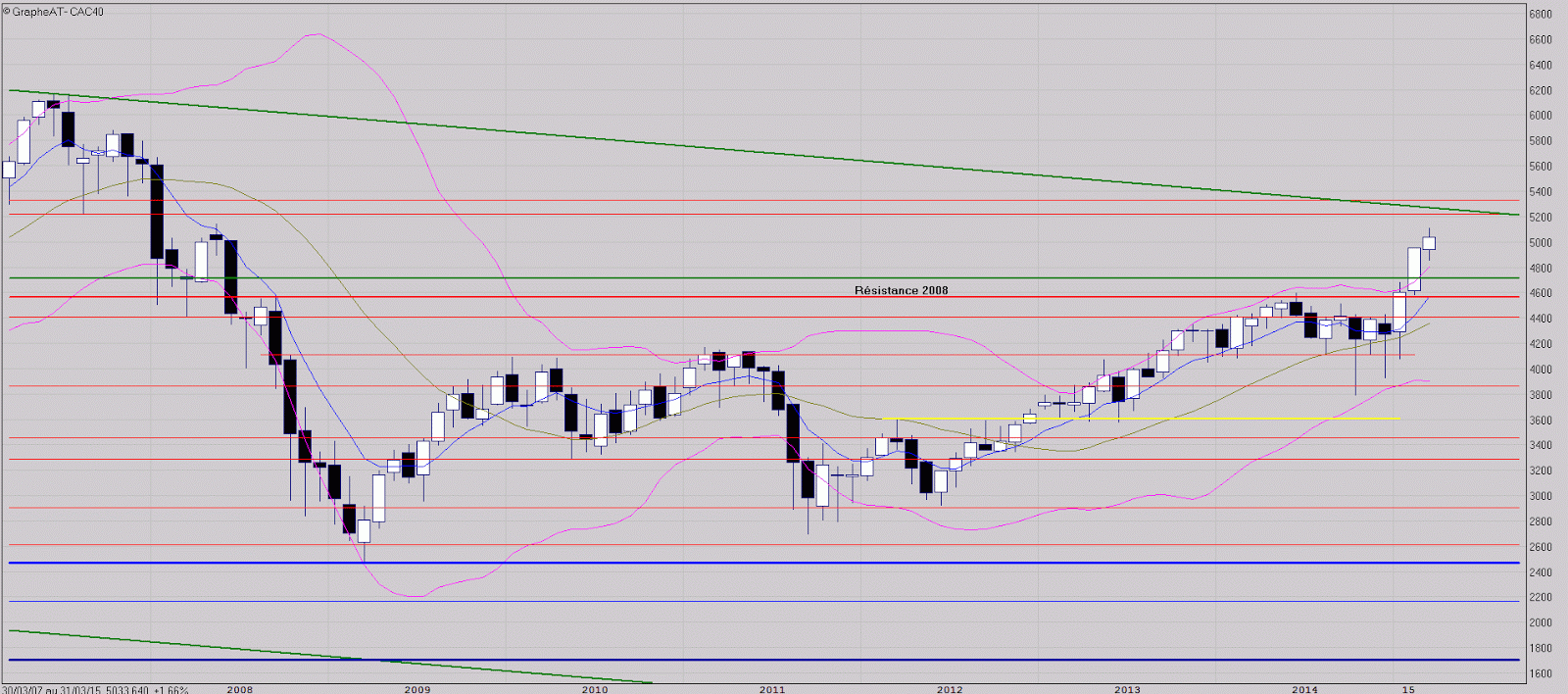Click the 3000 price axis label

click(x=1541, y=496)
